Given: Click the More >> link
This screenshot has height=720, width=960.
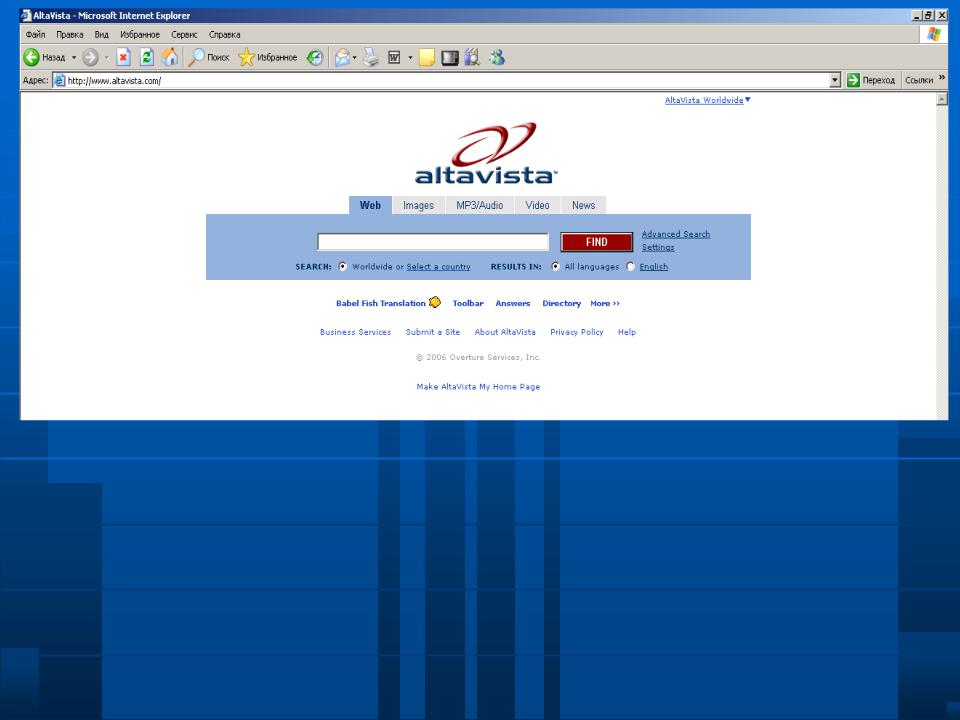Looking at the screenshot, I should (x=605, y=303).
